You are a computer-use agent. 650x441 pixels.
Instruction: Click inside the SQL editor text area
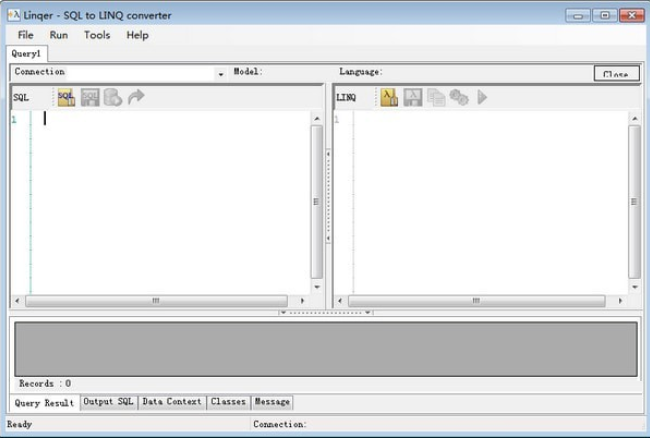170,202
